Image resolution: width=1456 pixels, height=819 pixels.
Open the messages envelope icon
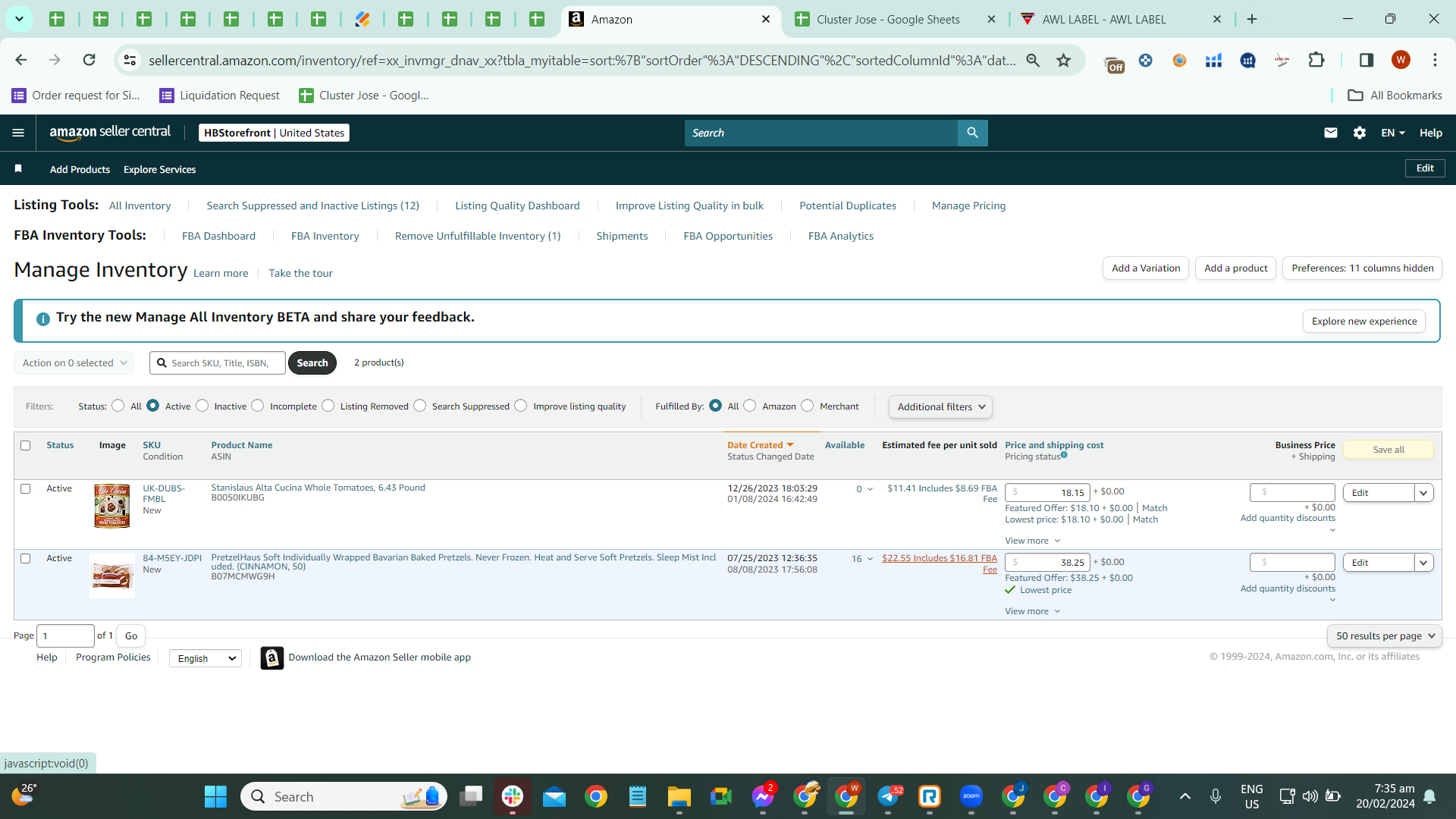coord(1330,133)
